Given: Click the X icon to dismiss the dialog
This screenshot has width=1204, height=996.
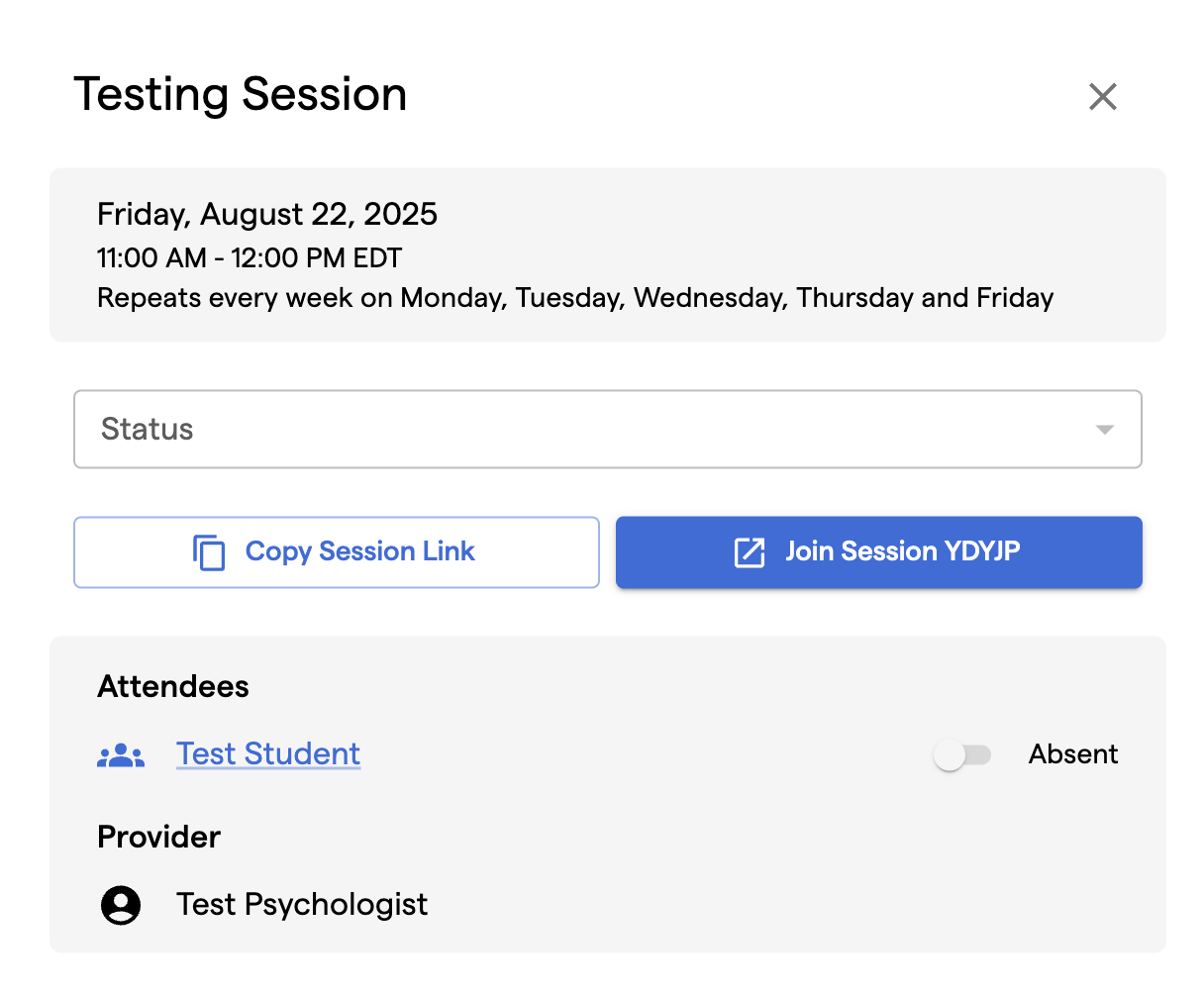Looking at the screenshot, I should [1103, 96].
